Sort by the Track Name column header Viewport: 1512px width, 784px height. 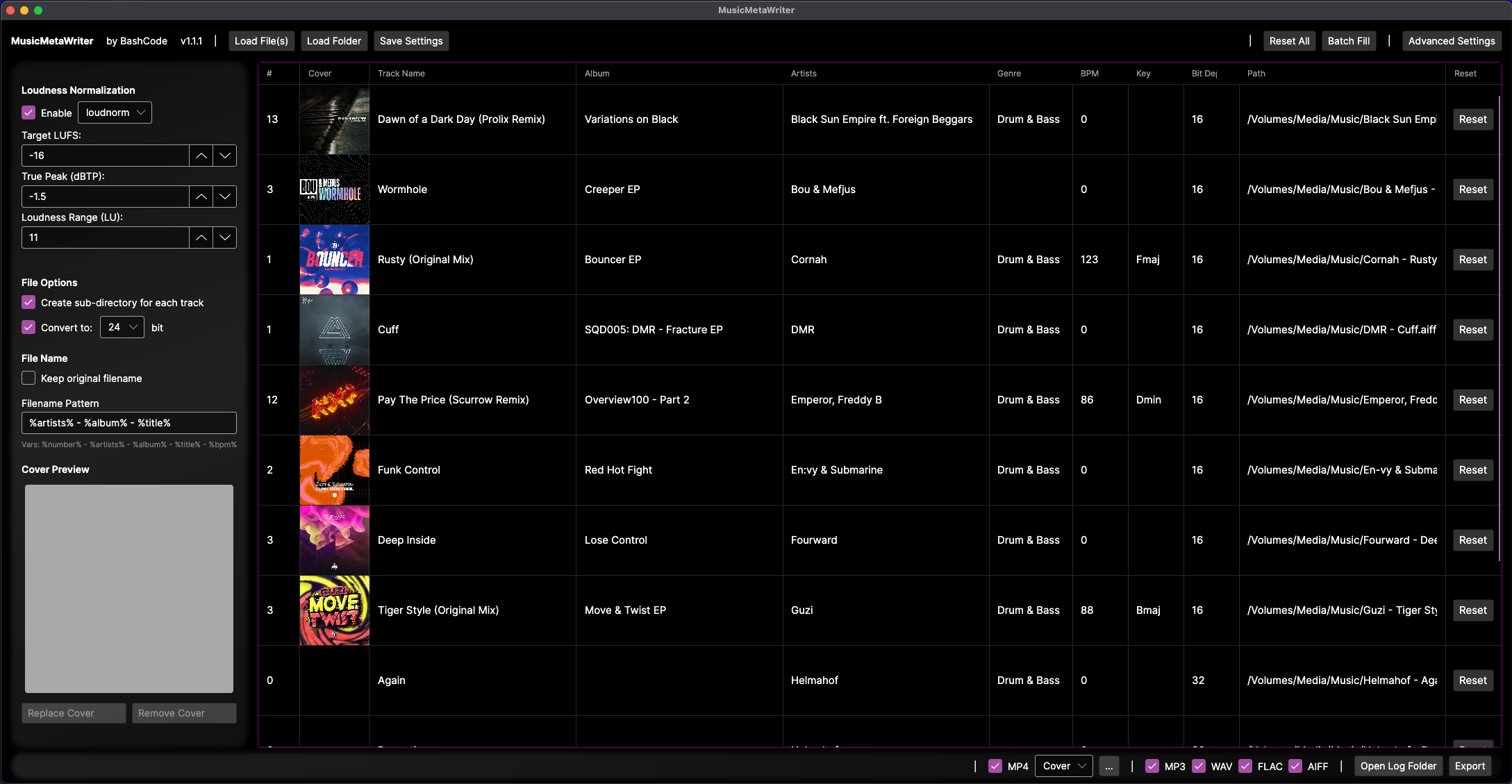tap(401, 74)
